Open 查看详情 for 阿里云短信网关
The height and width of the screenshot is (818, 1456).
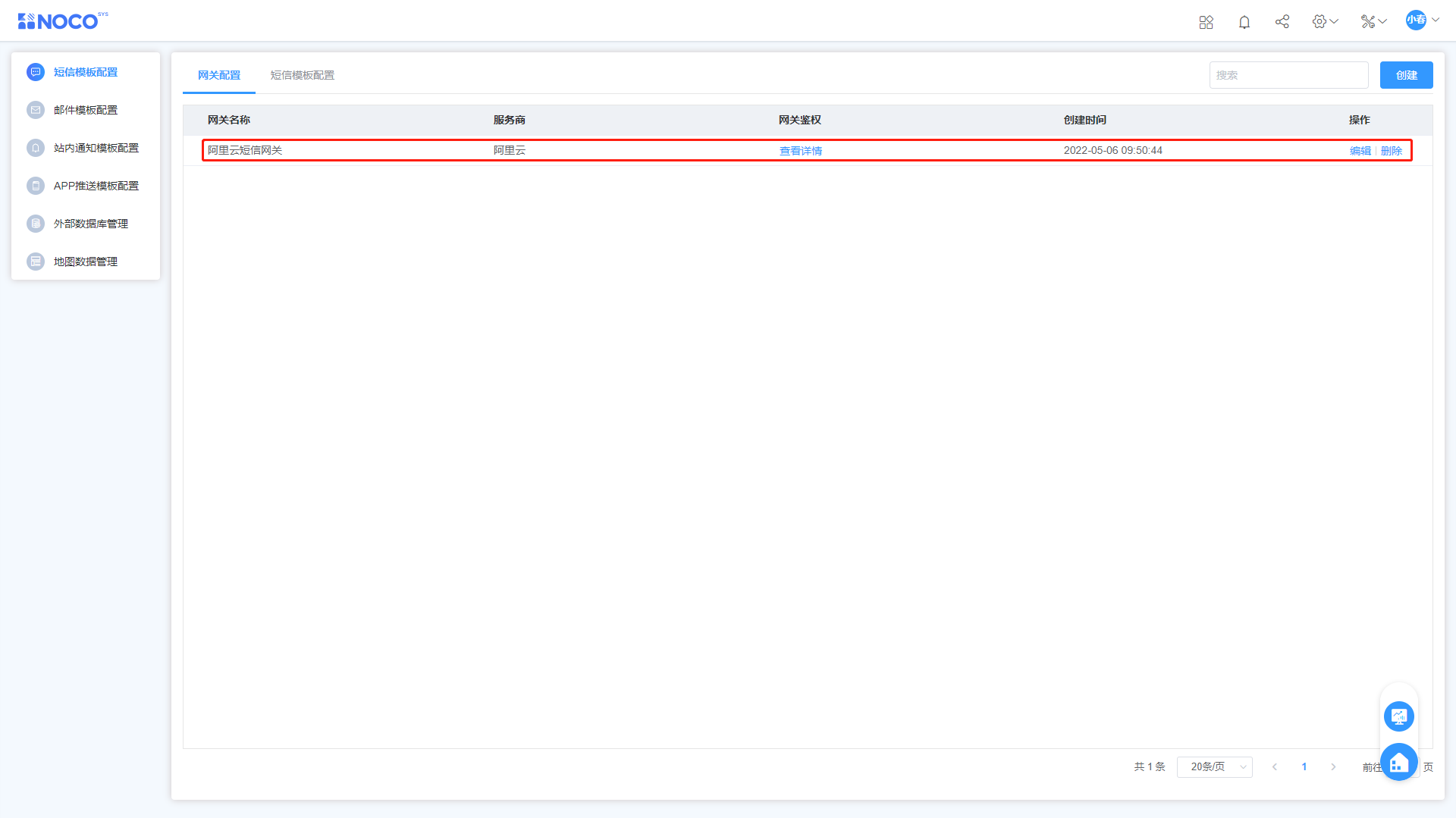click(801, 151)
